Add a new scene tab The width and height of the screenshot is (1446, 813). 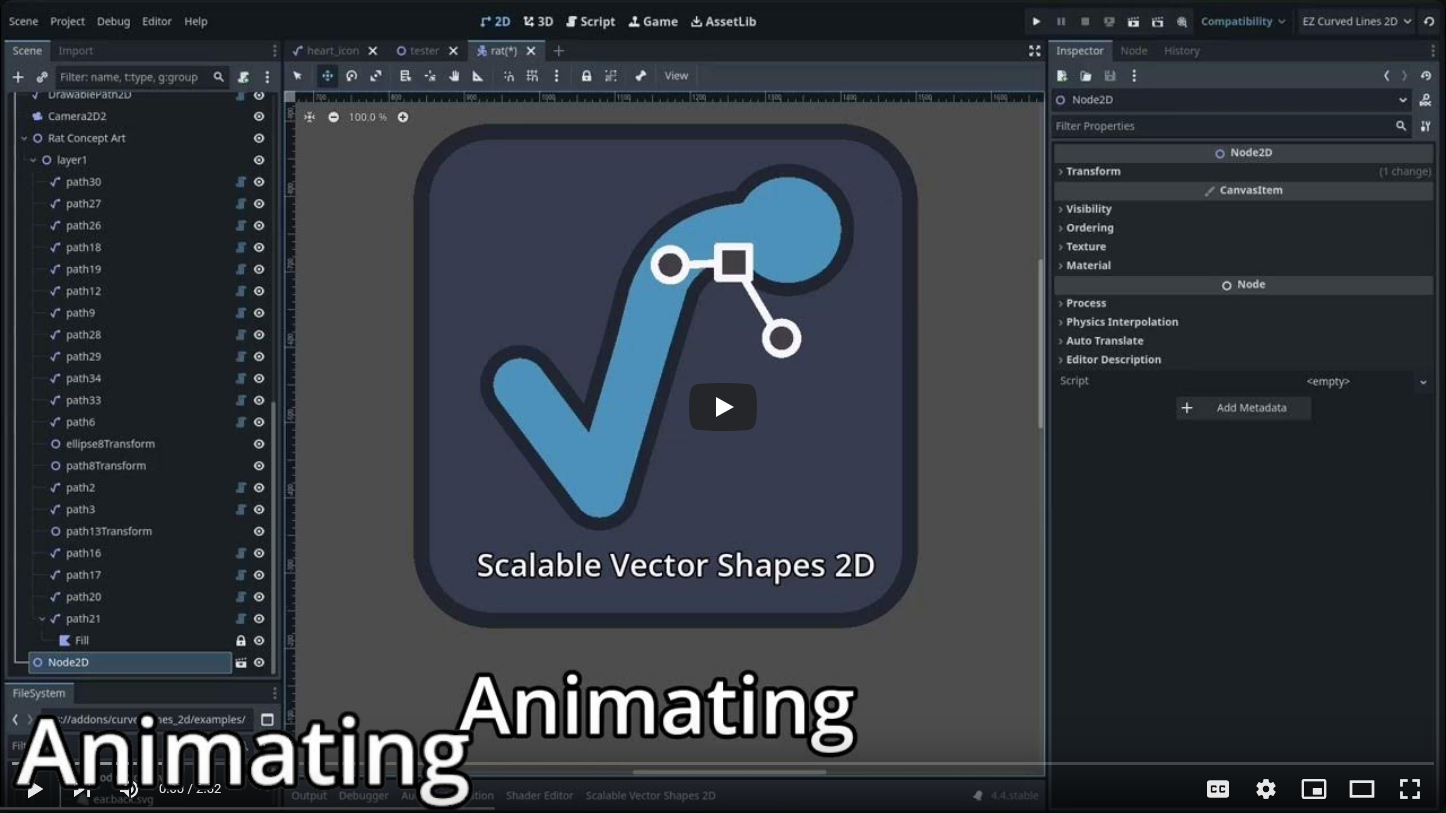tap(559, 51)
